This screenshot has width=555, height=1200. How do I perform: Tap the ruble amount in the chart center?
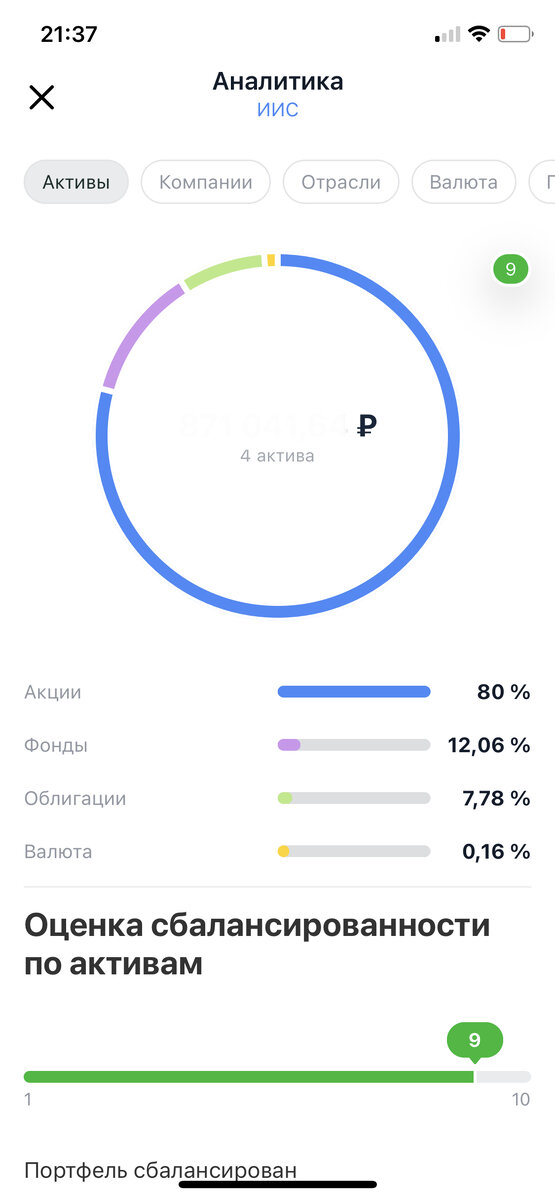278,426
